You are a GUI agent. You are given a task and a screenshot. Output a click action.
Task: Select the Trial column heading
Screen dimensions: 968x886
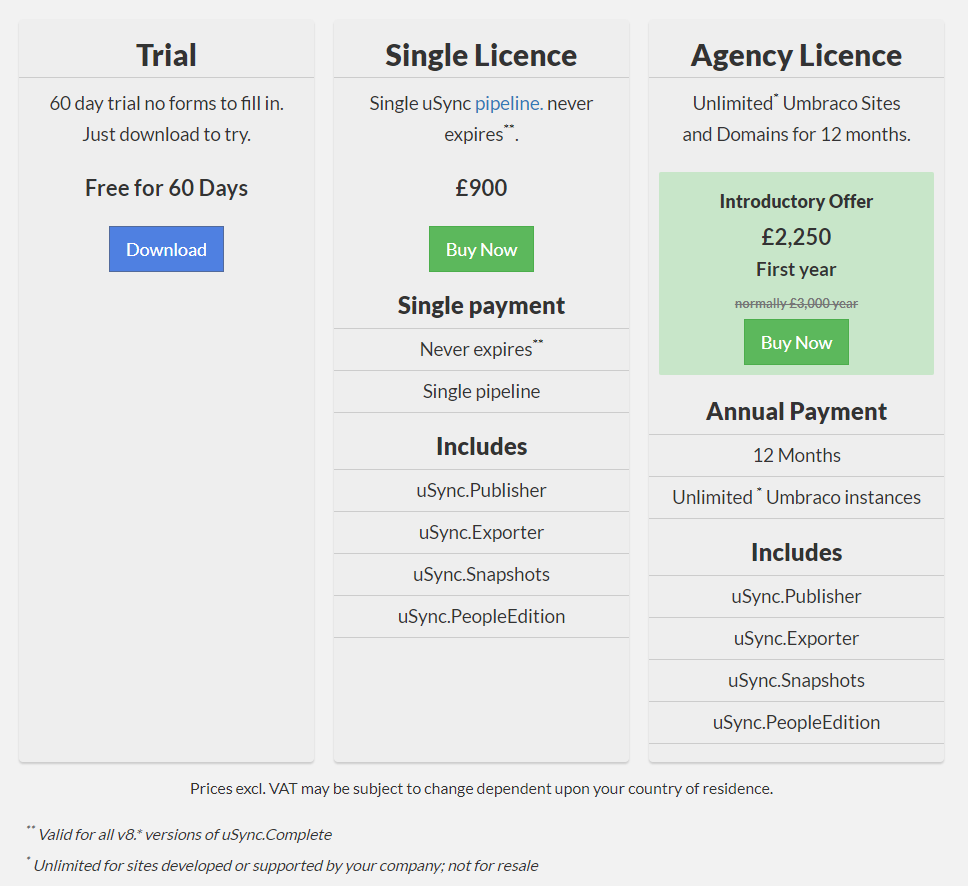point(166,55)
